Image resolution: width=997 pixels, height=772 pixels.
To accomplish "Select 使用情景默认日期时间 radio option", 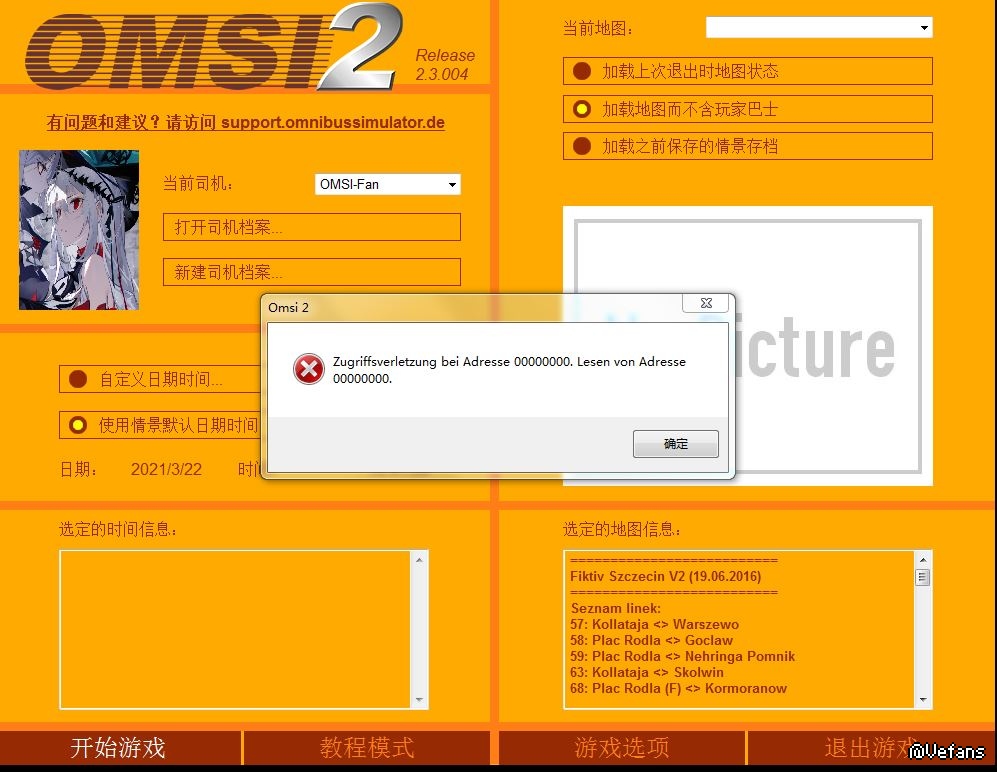I will (160, 425).
